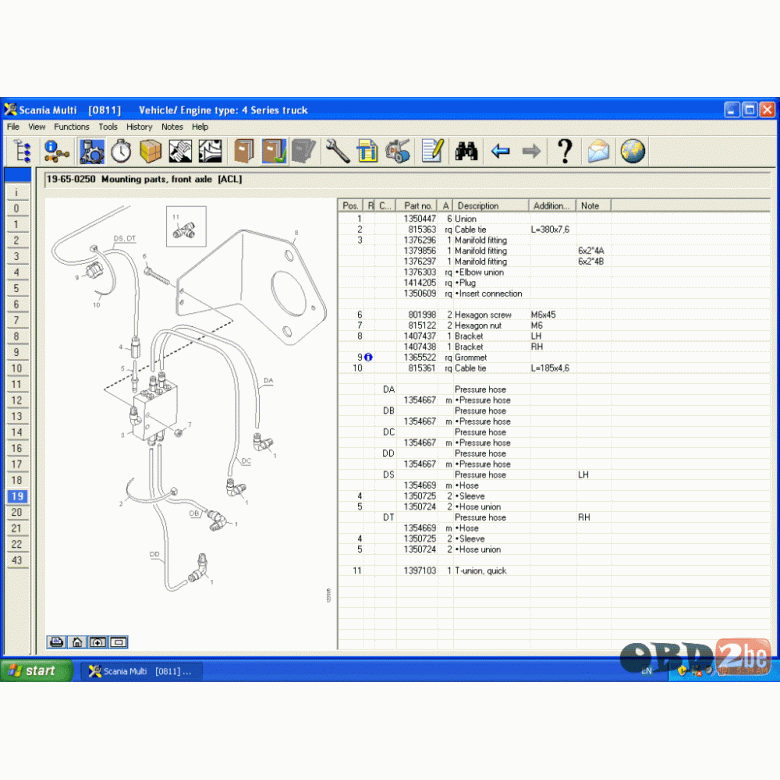Screen dimensions: 780x780
Task: Click the fit rectangle icon below diagram
Action: click(x=118, y=642)
